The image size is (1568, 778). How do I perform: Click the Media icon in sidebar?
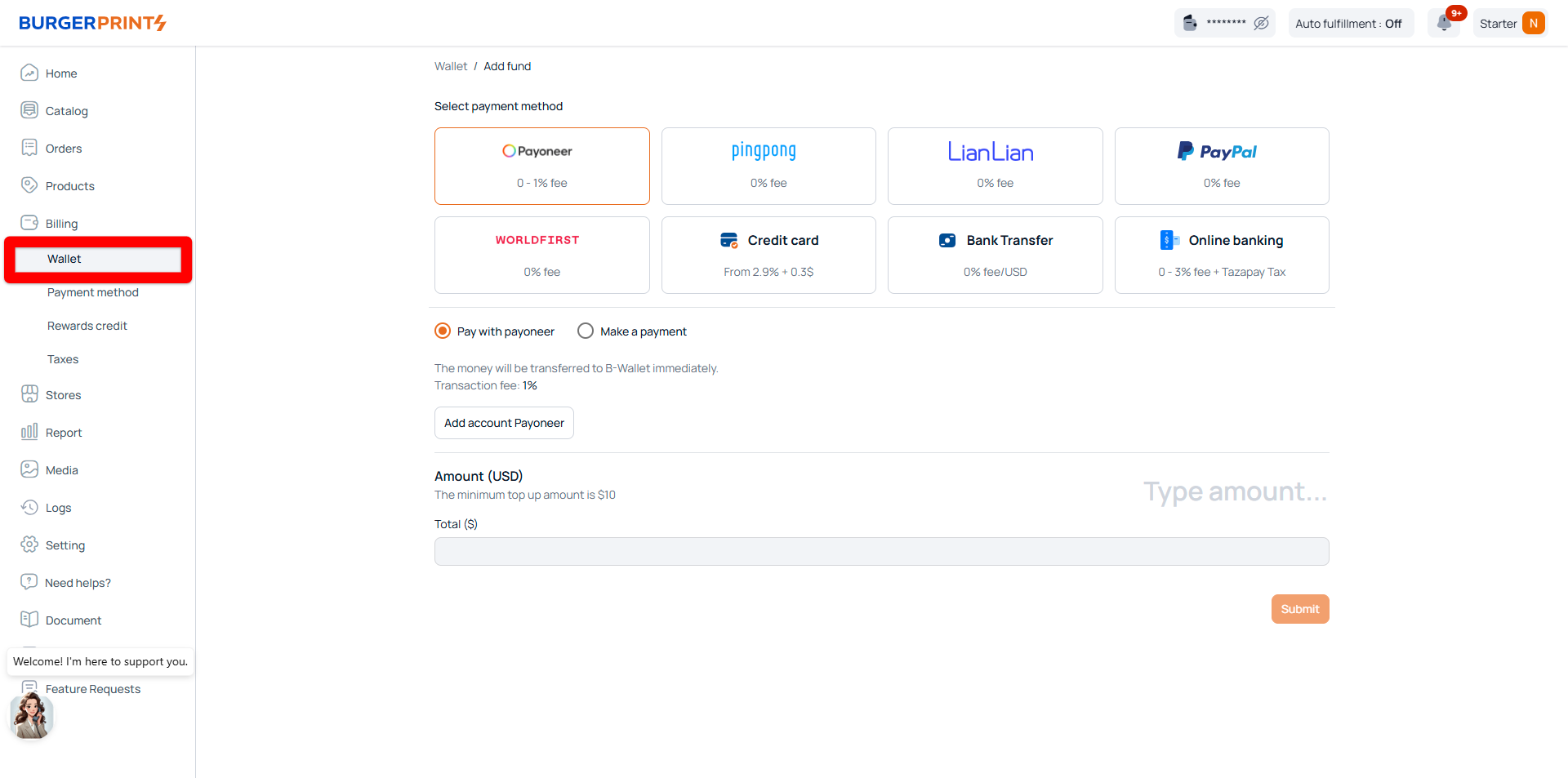pyautogui.click(x=29, y=469)
